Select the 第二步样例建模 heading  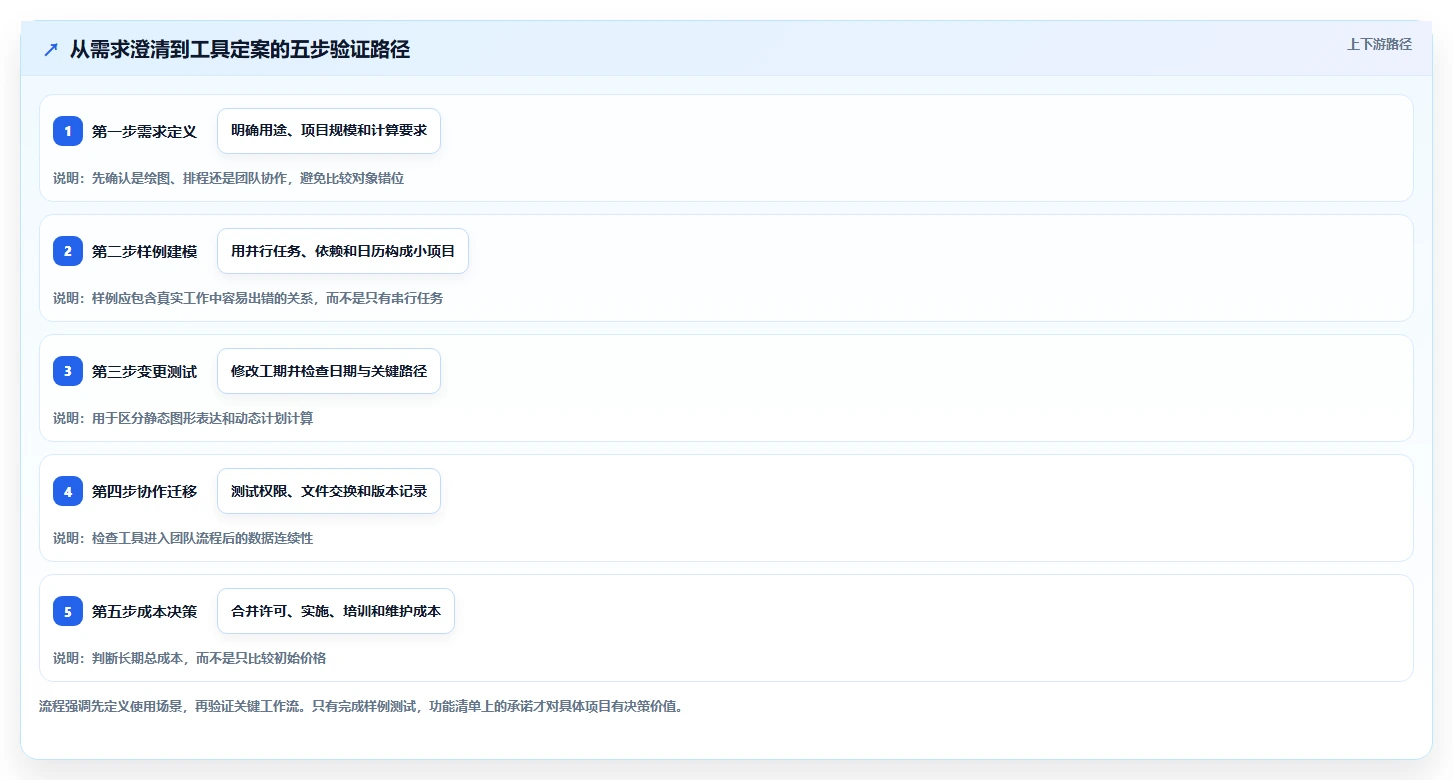(x=144, y=251)
